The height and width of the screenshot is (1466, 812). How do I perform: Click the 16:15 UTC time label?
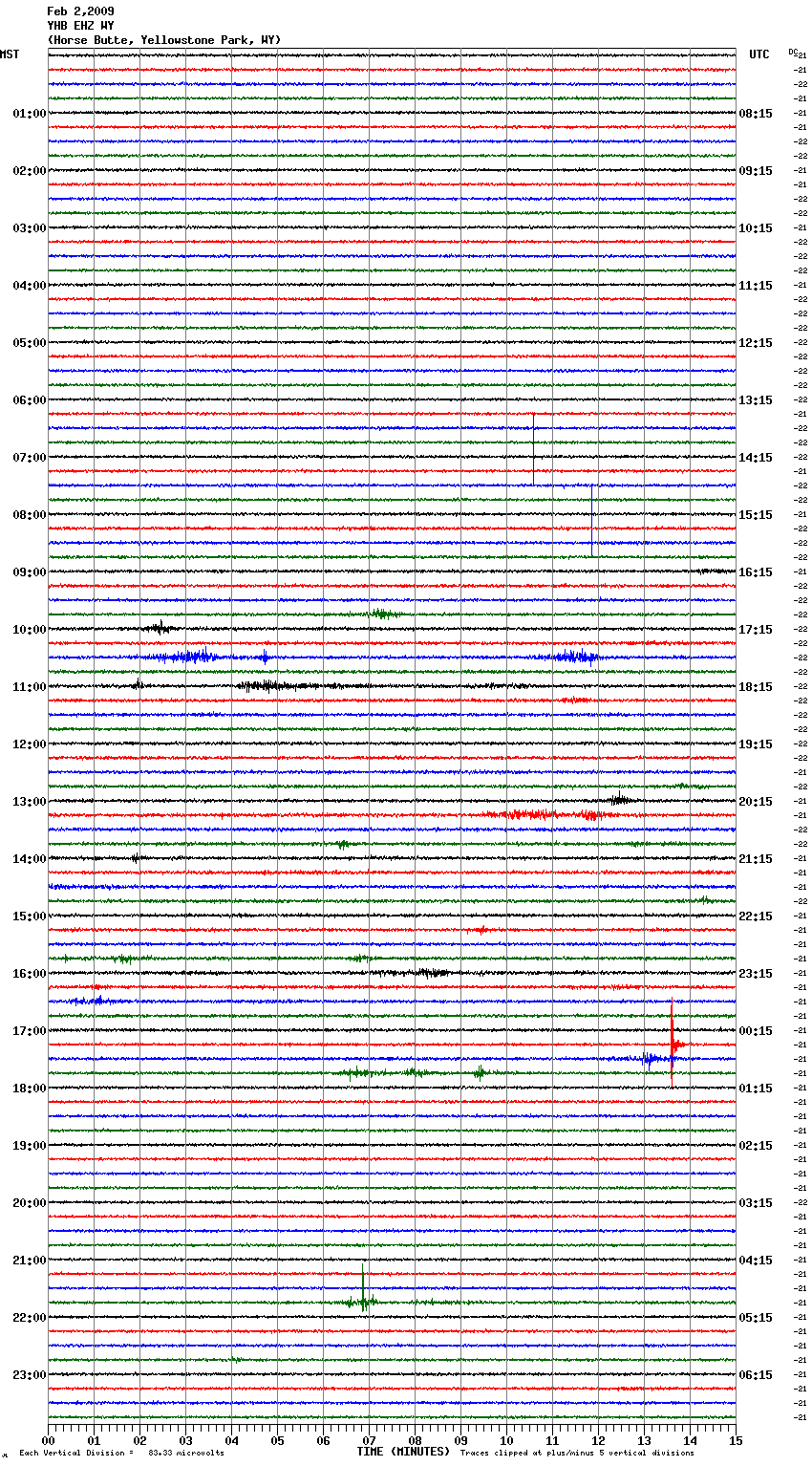(x=756, y=572)
